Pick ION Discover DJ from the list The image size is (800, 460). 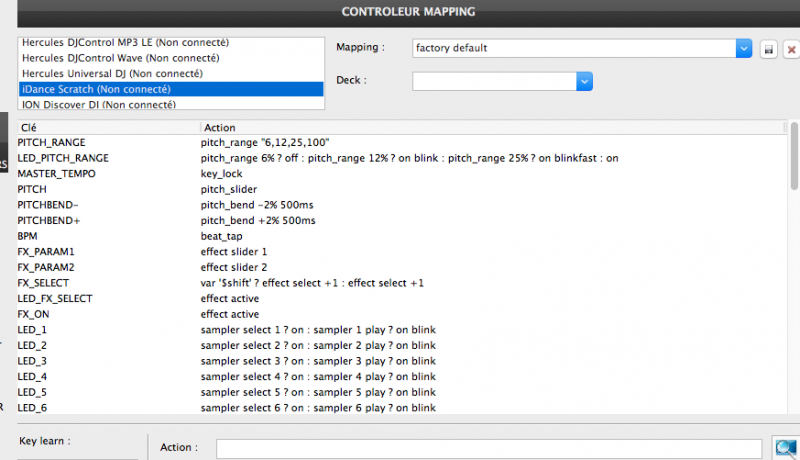[x=171, y=104]
